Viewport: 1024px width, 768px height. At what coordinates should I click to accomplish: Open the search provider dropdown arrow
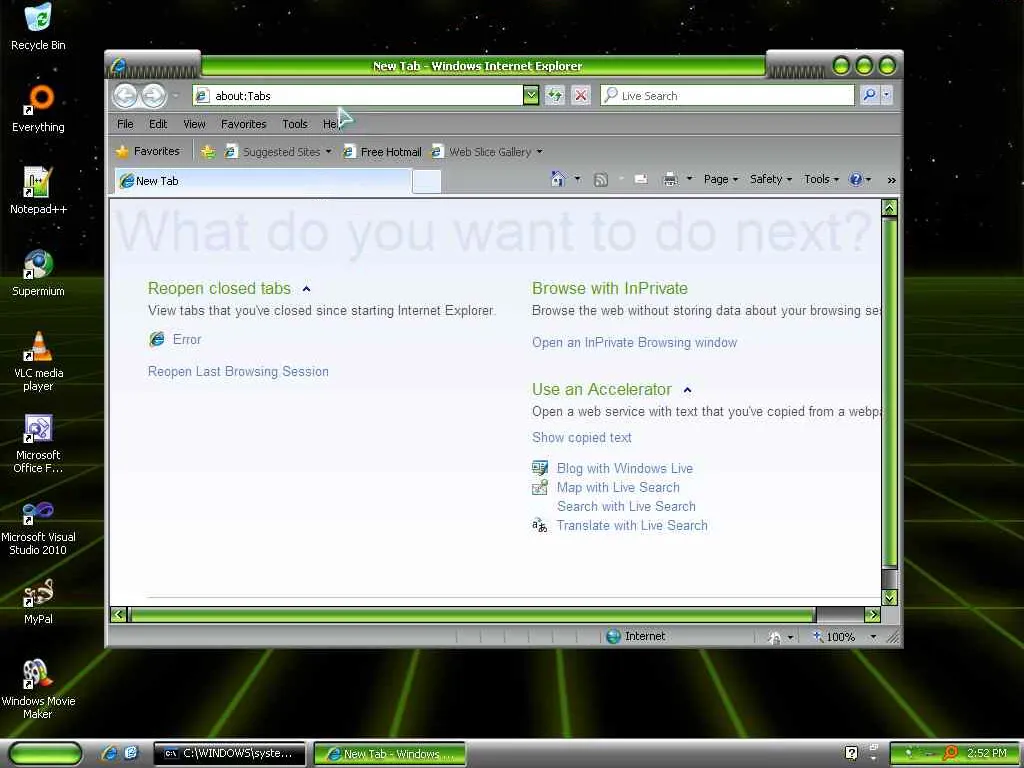point(886,95)
